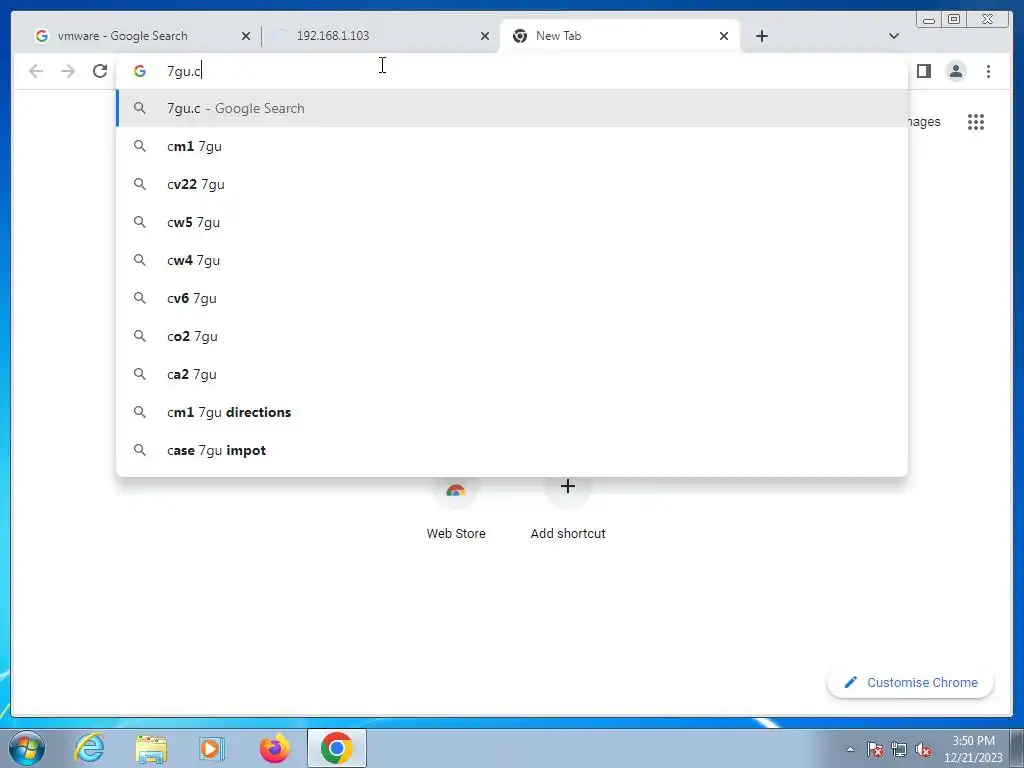Reload the current page
The image size is (1024, 768).
[100, 71]
